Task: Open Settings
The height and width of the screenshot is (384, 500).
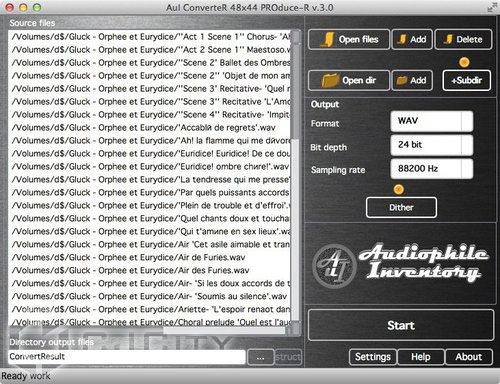Action: (x=373, y=357)
